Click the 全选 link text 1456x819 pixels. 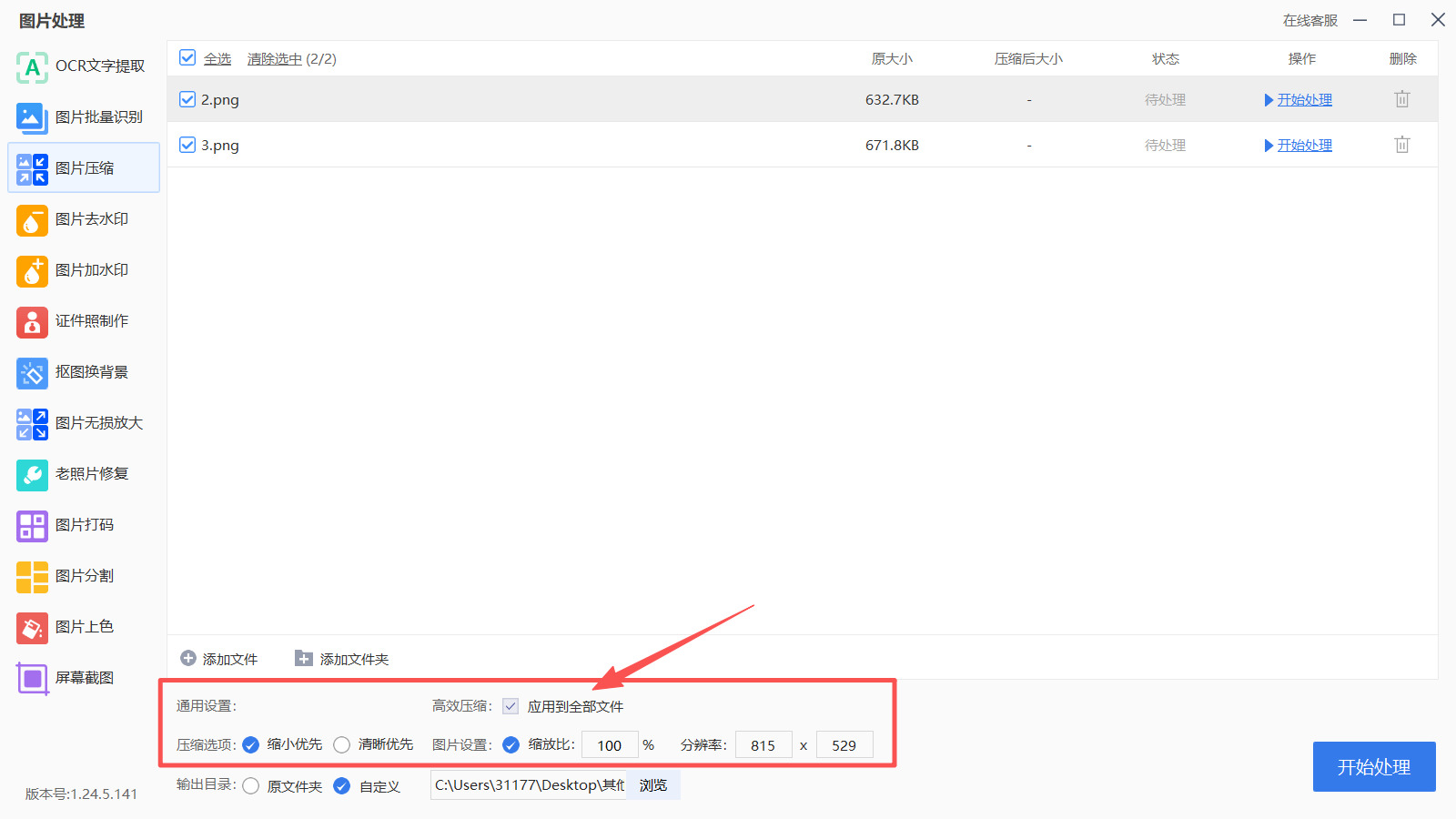pos(217,59)
